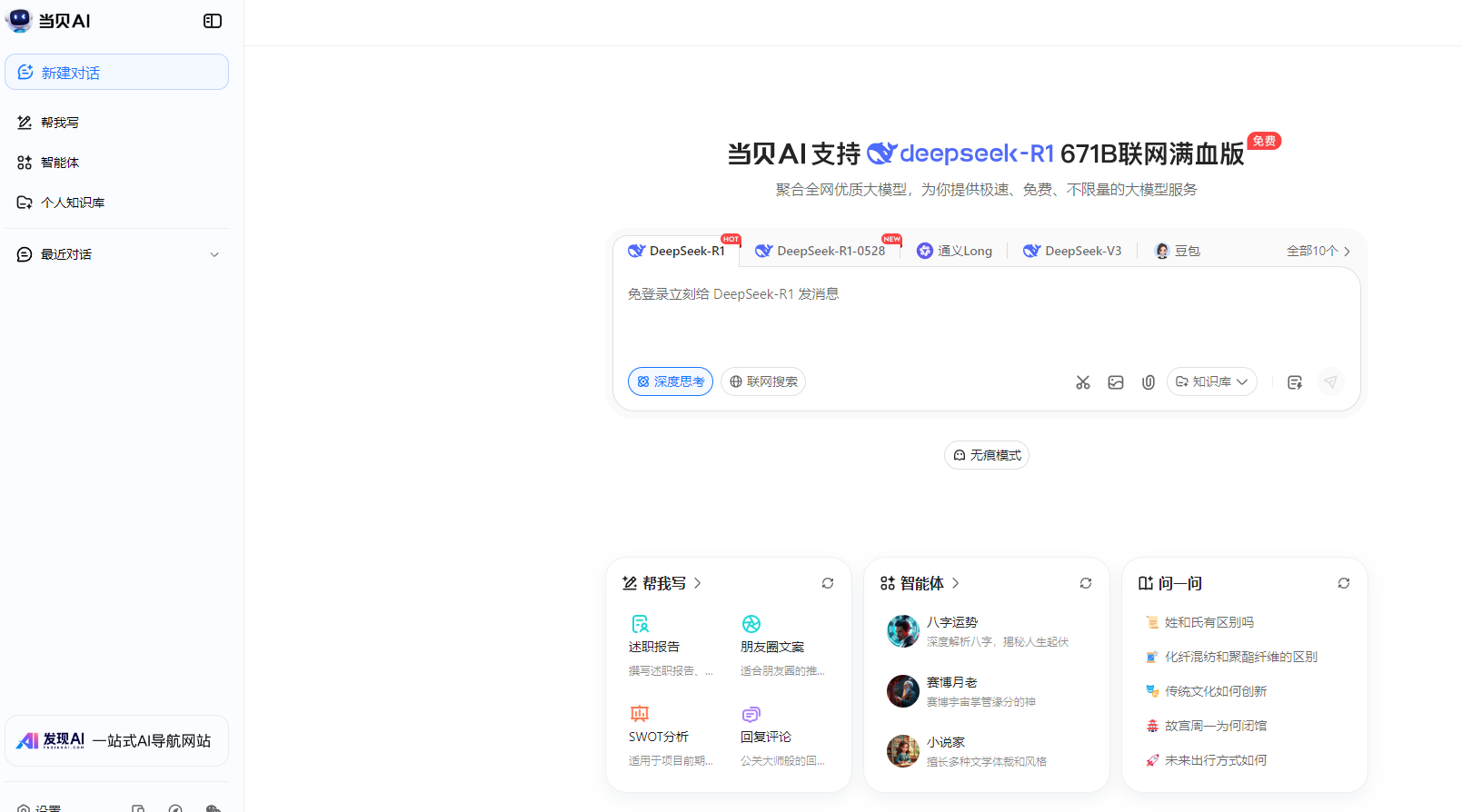The height and width of the screenshot is (812, 1462).
Task: Open the 八字运势 agent avatar
Action: click(x=903, y=631)
